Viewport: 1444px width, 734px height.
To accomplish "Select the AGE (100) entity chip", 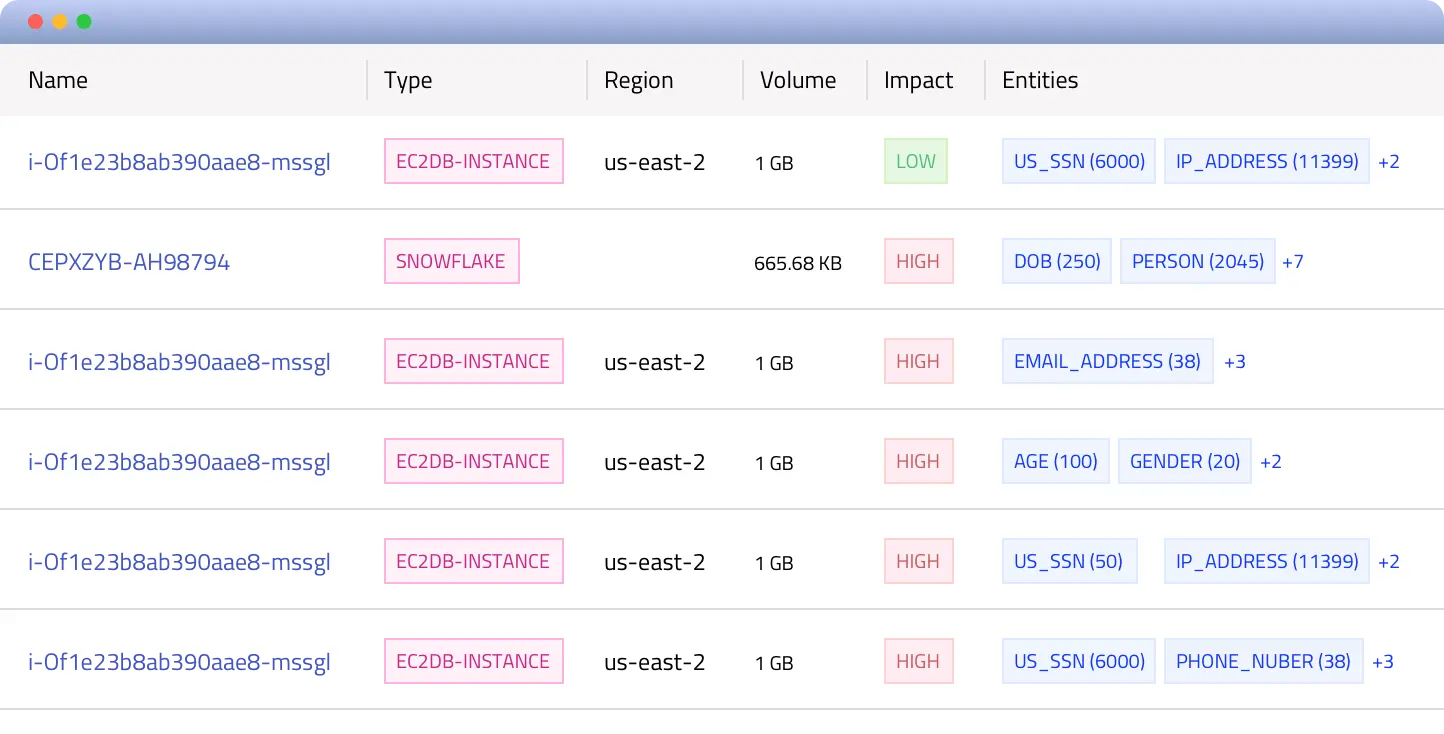I will point(1055,461).
